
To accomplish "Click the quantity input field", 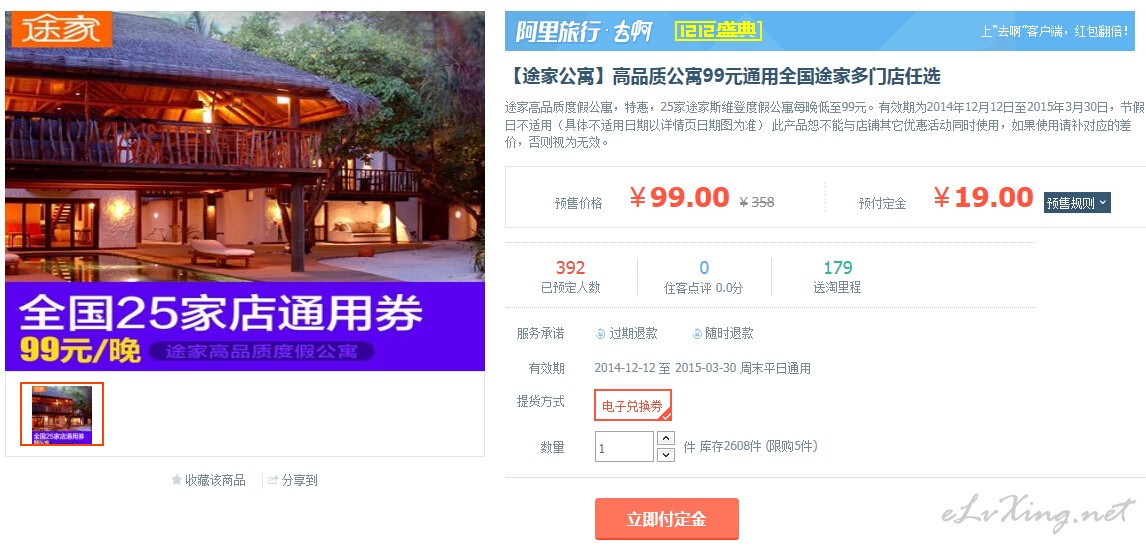I will tap(624, 447).
